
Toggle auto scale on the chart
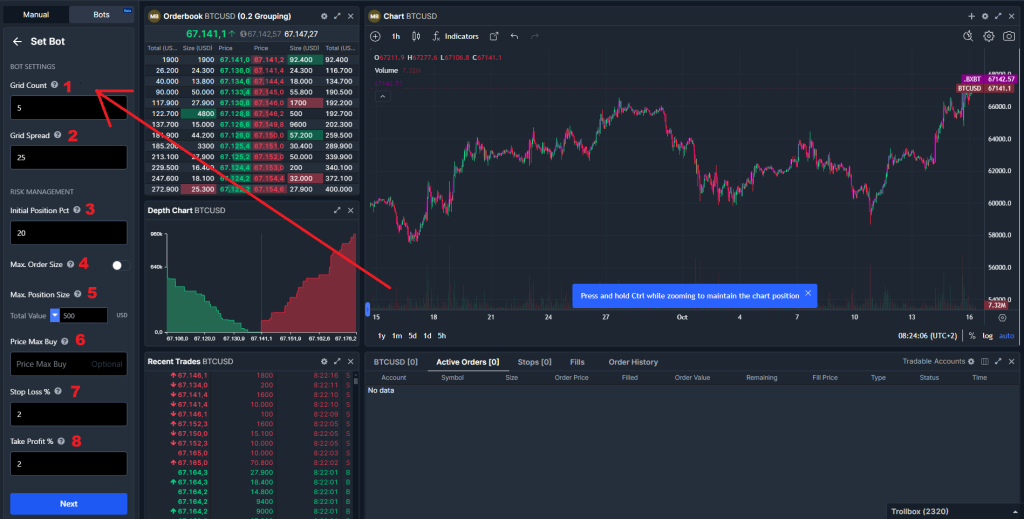1006,336
